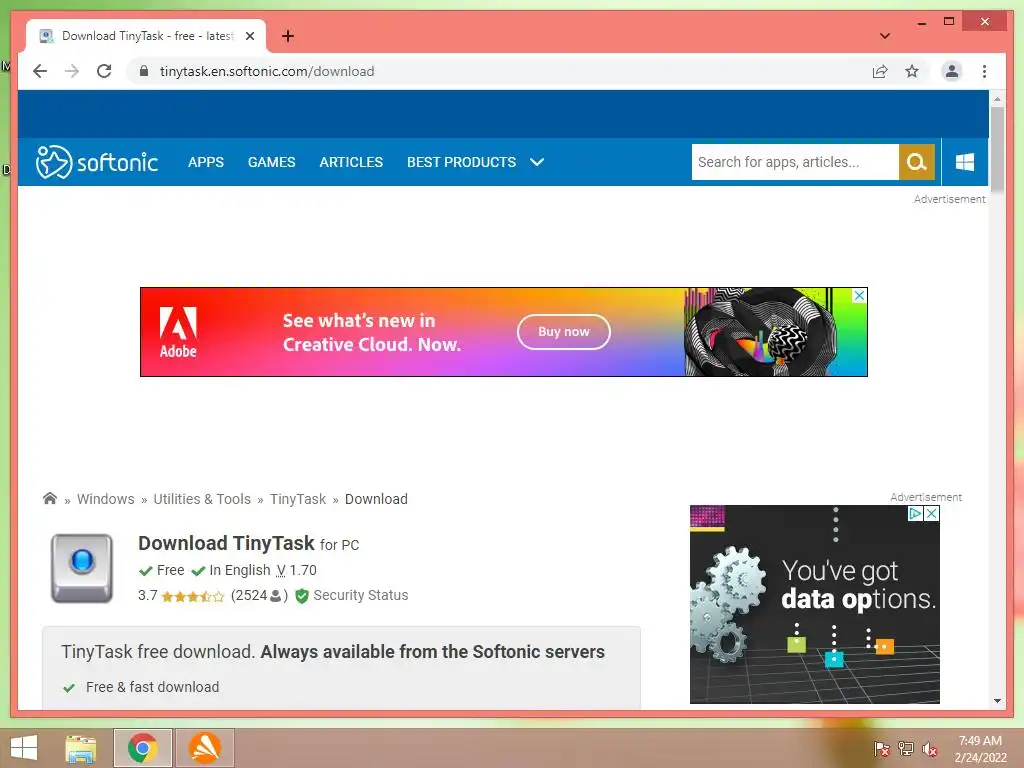1024x768 pixels.
Task: Open Chrome's three-dot menu
Action: pos(984,71)
